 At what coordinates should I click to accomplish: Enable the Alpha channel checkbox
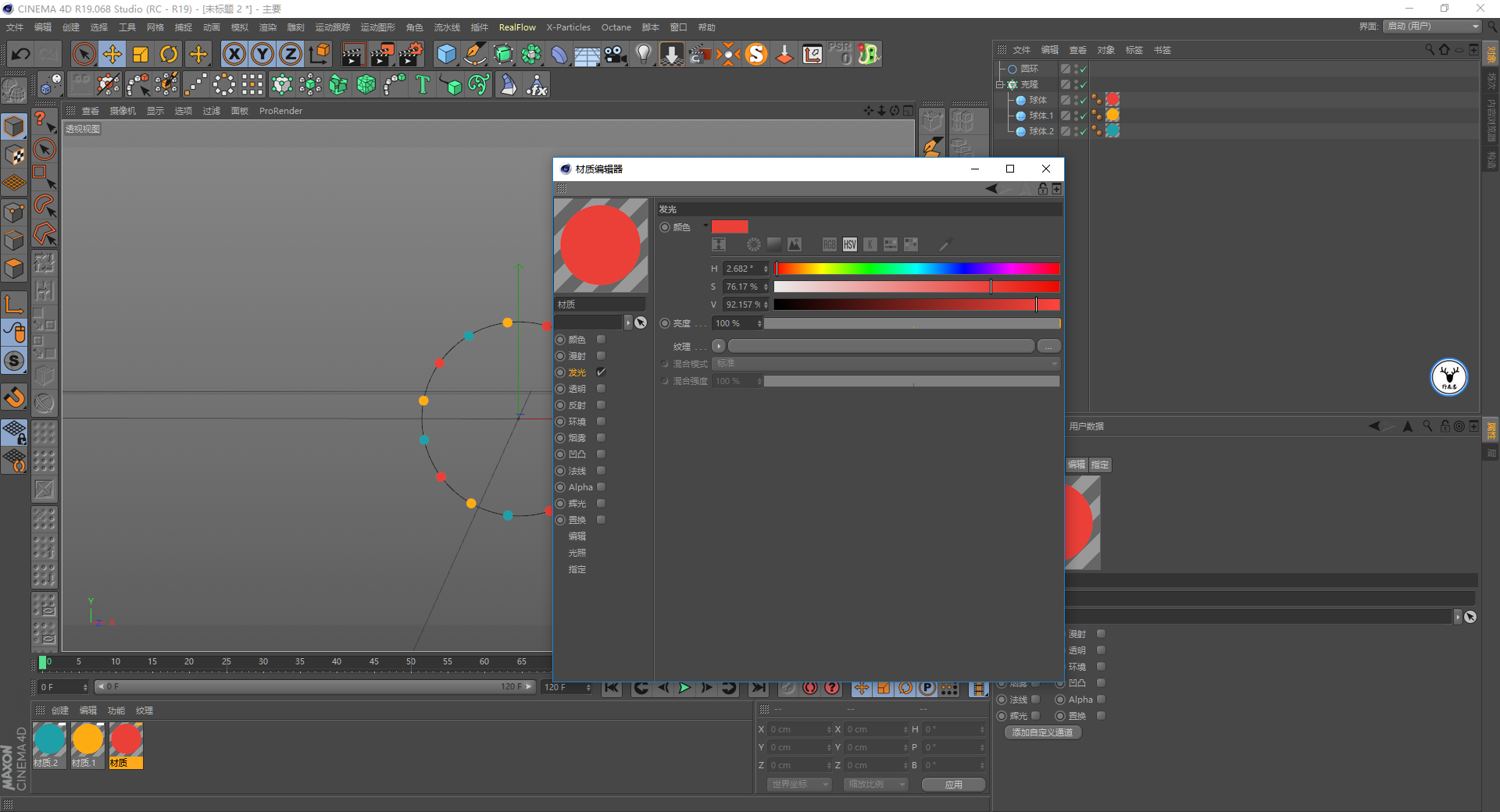pos(601,486)
